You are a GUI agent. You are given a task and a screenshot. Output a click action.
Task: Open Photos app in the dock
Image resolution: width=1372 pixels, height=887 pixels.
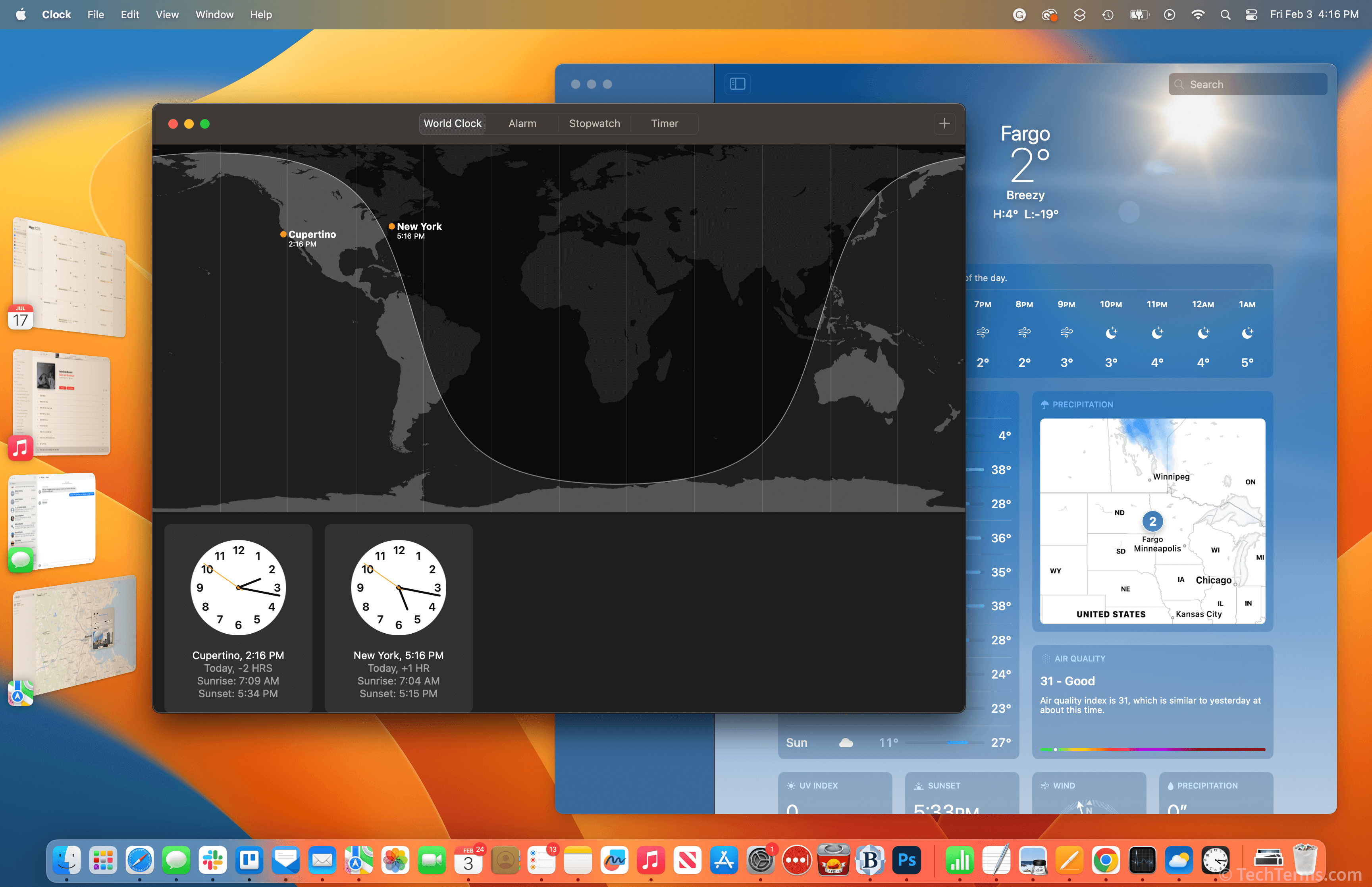[395, 860]
